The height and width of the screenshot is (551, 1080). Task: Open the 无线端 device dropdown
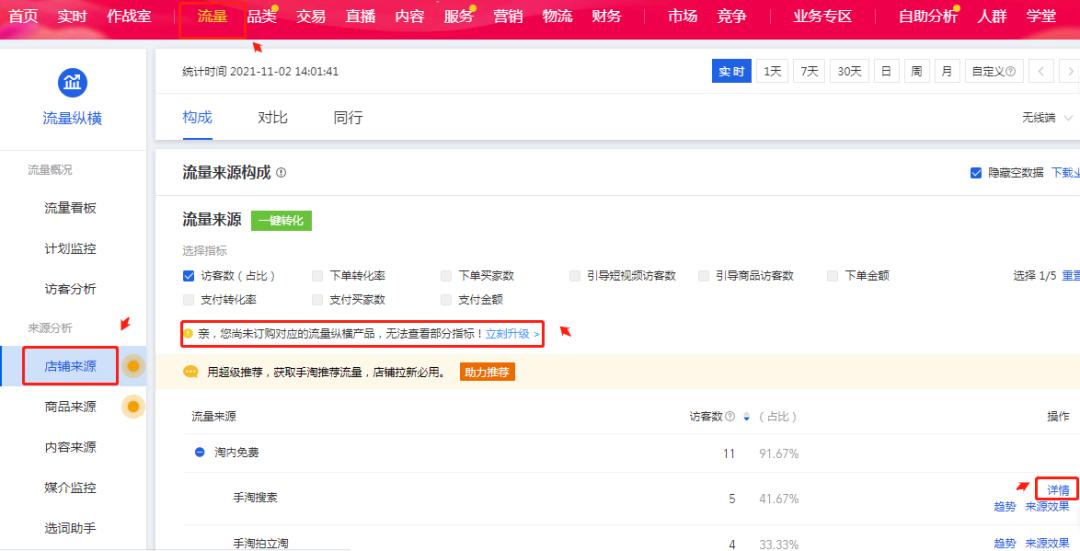coord(1047,118)
